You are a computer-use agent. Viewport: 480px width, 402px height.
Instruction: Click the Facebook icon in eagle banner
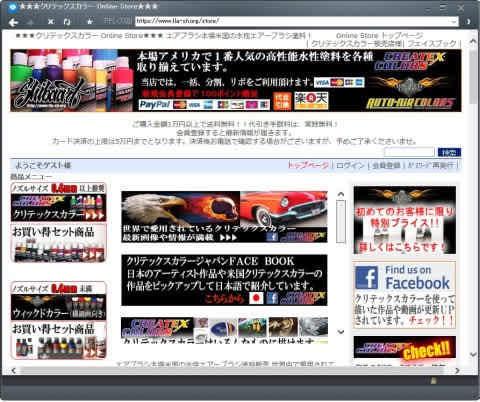(272, 236)
